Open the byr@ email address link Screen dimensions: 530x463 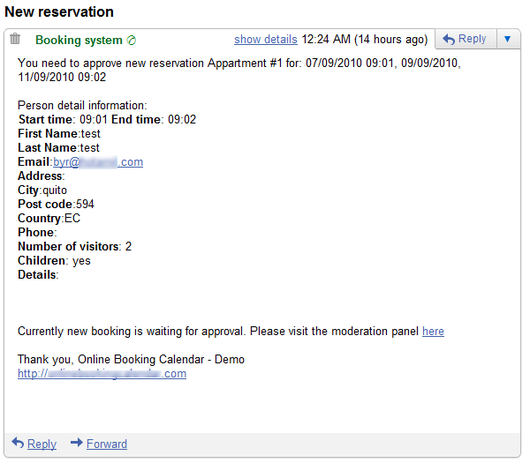98,162
